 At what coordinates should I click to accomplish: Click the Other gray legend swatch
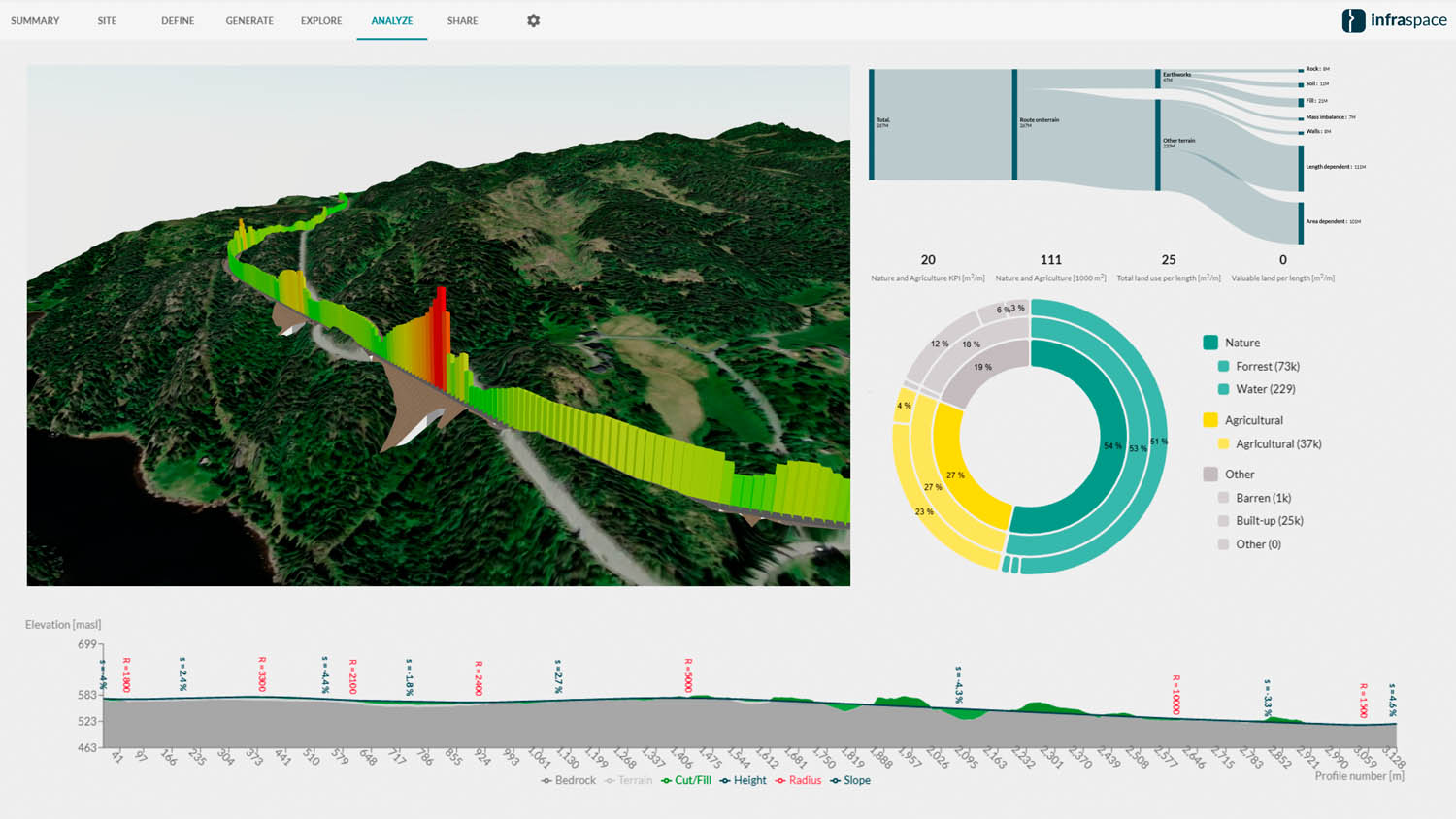point(1210,475)
